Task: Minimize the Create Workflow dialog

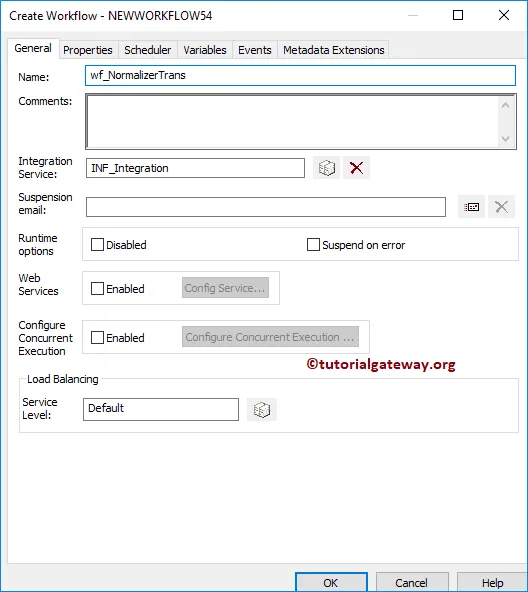Action: 413,15
